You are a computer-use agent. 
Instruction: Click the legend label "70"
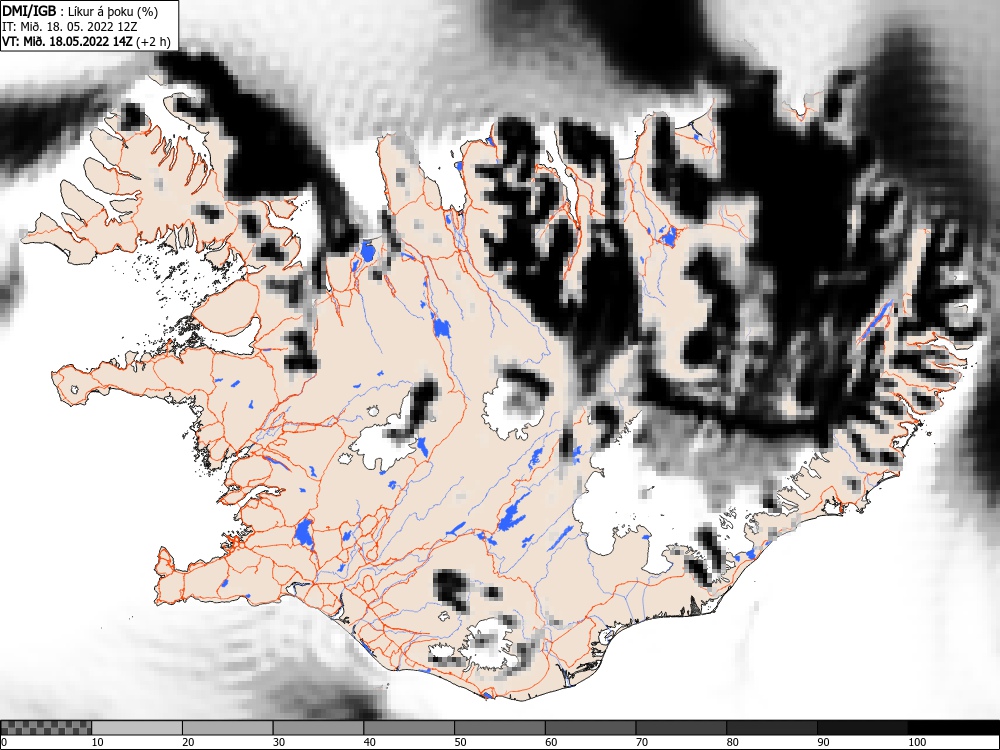[x=641, y=742]
